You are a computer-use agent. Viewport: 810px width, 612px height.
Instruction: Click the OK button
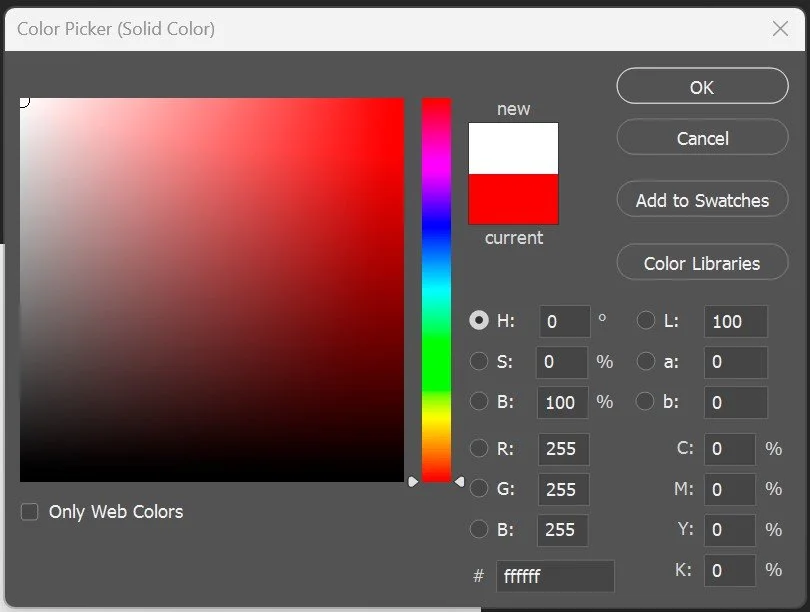click(701, 86)
